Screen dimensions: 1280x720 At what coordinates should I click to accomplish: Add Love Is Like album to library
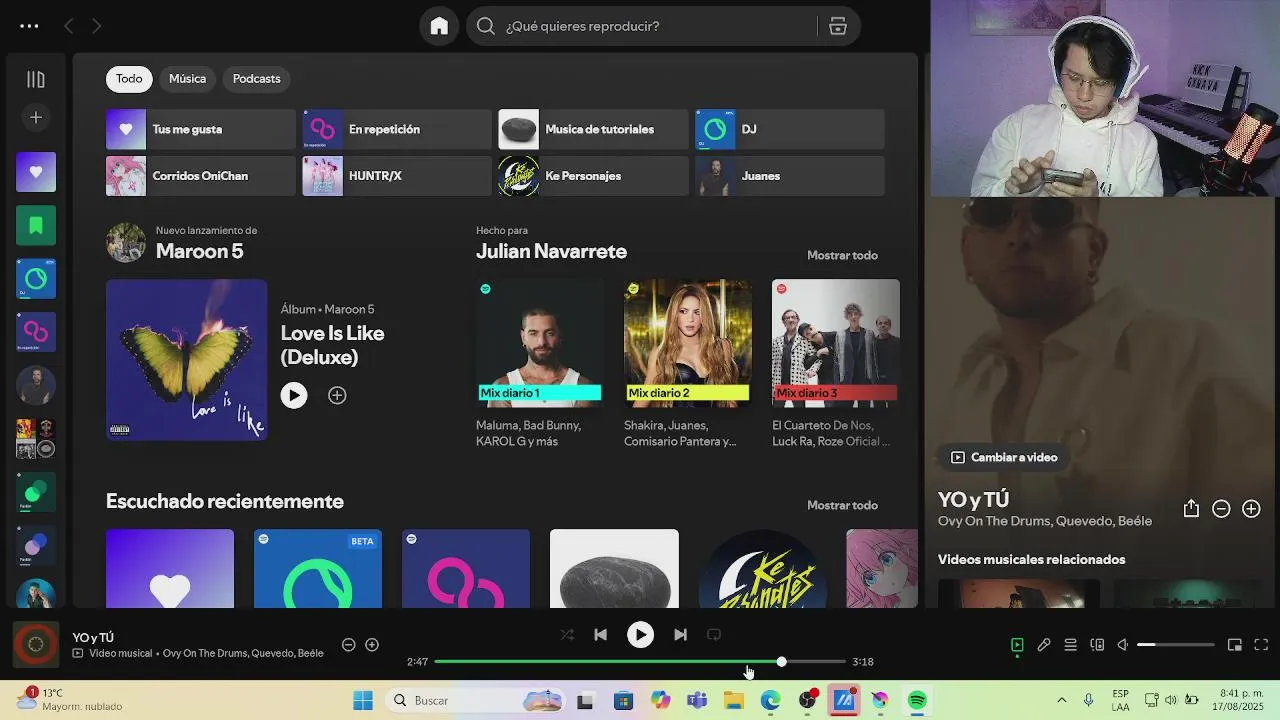tap(337, 395)
